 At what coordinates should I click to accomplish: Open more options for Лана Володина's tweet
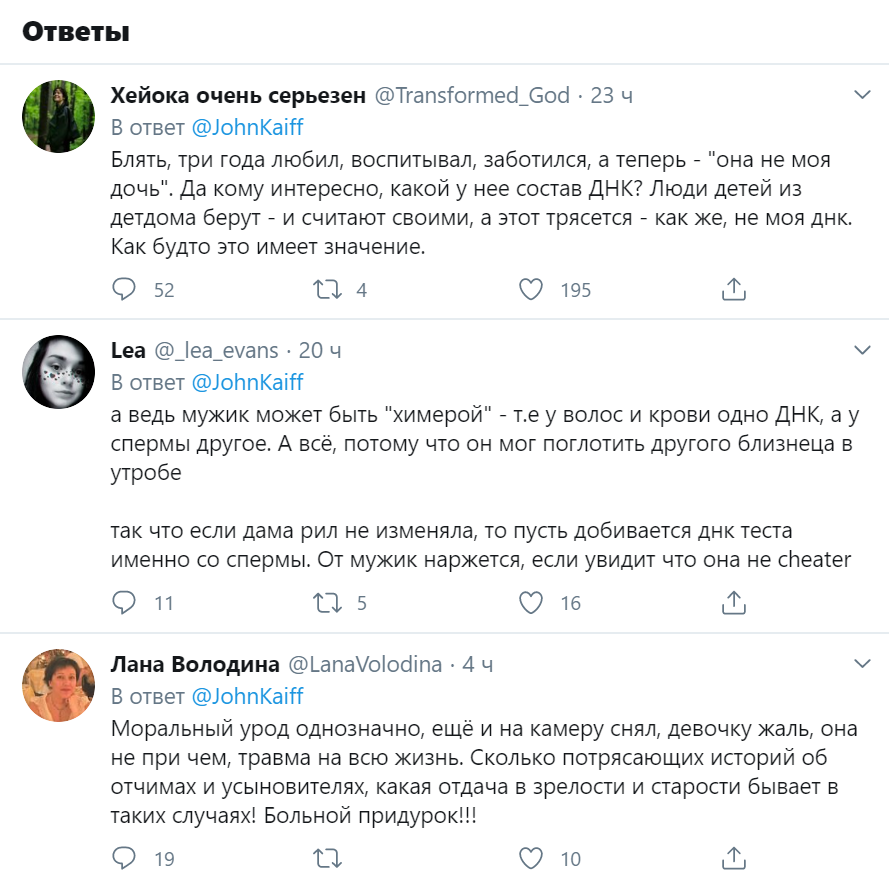[x=861, y=664]
